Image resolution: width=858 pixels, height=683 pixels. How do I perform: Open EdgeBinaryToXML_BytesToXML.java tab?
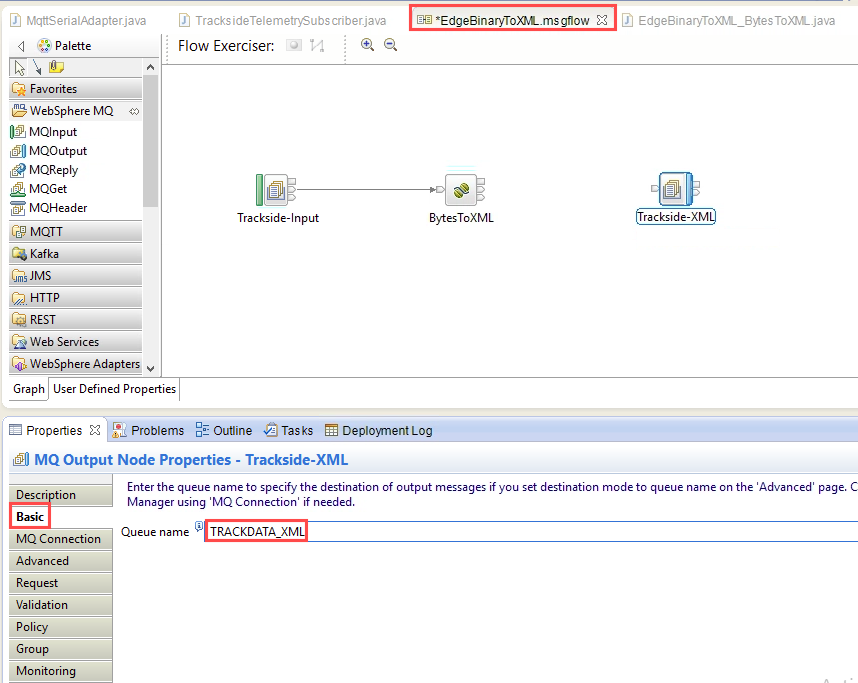[x=729, y=21]
